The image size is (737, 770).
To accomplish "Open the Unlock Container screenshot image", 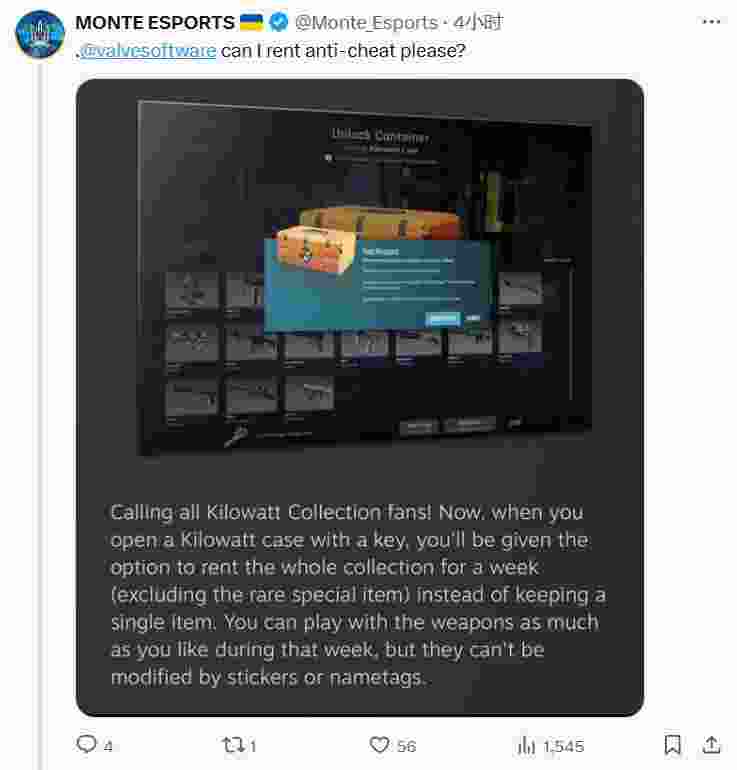I will point(365,278).
